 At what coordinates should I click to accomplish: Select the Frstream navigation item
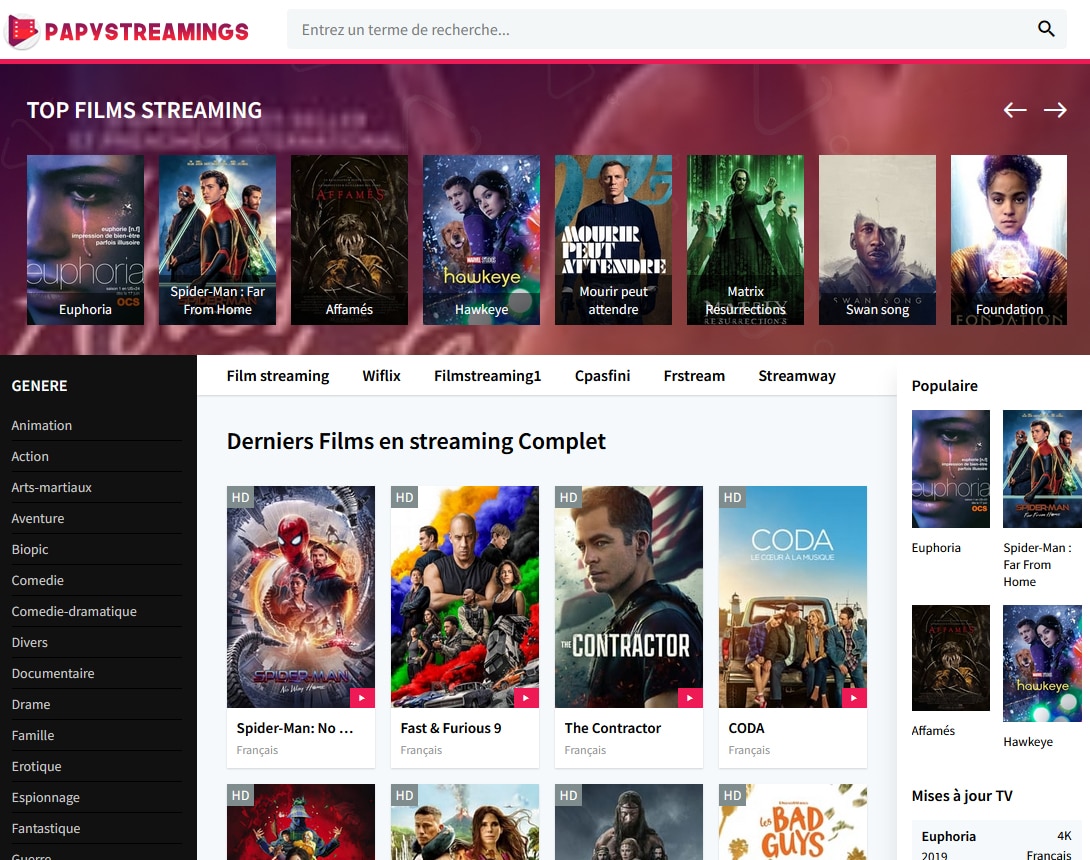pyautogui.click(x=694, y=375)
